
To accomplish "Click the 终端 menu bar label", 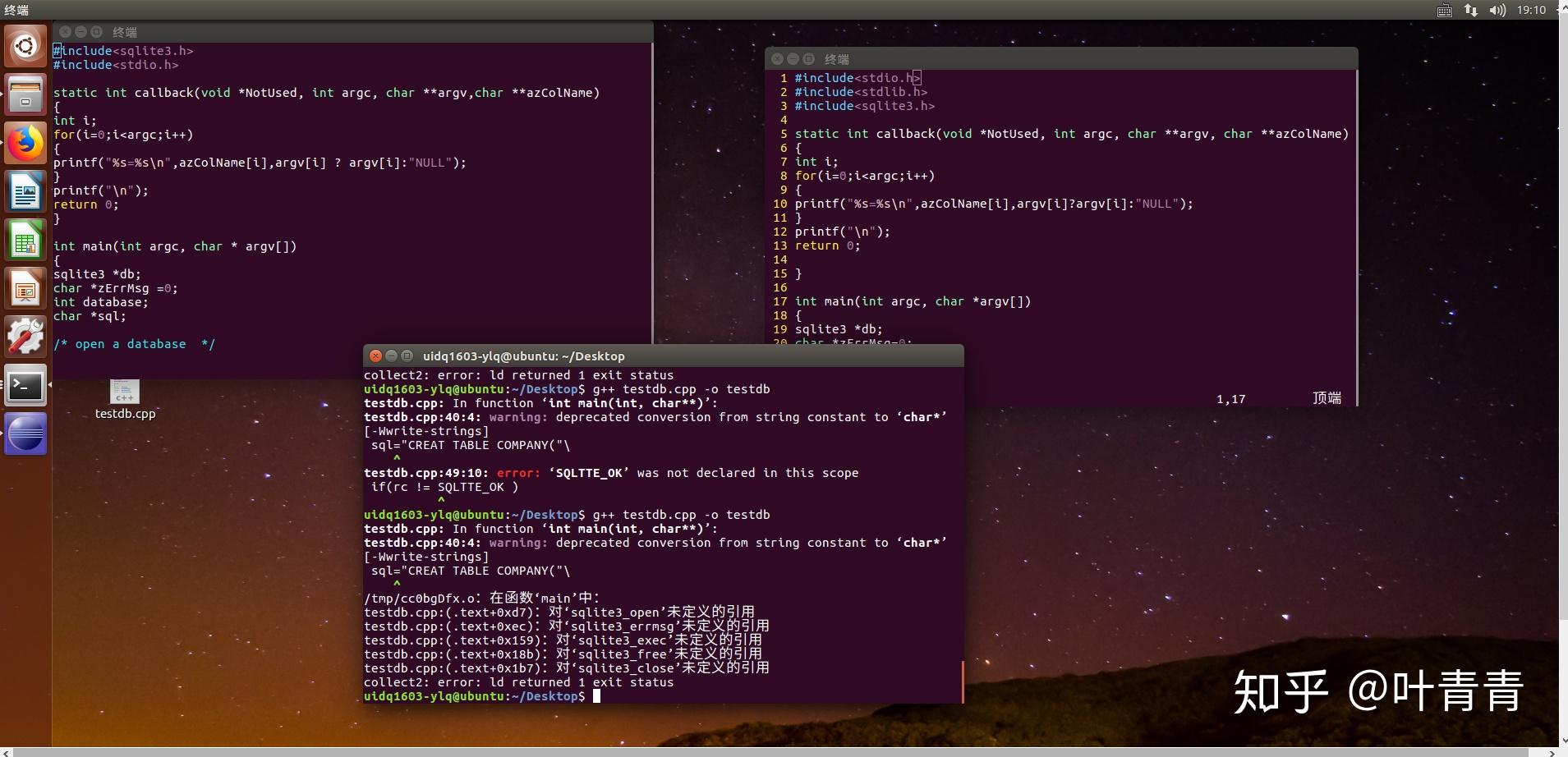I will (x=16, y=10).
